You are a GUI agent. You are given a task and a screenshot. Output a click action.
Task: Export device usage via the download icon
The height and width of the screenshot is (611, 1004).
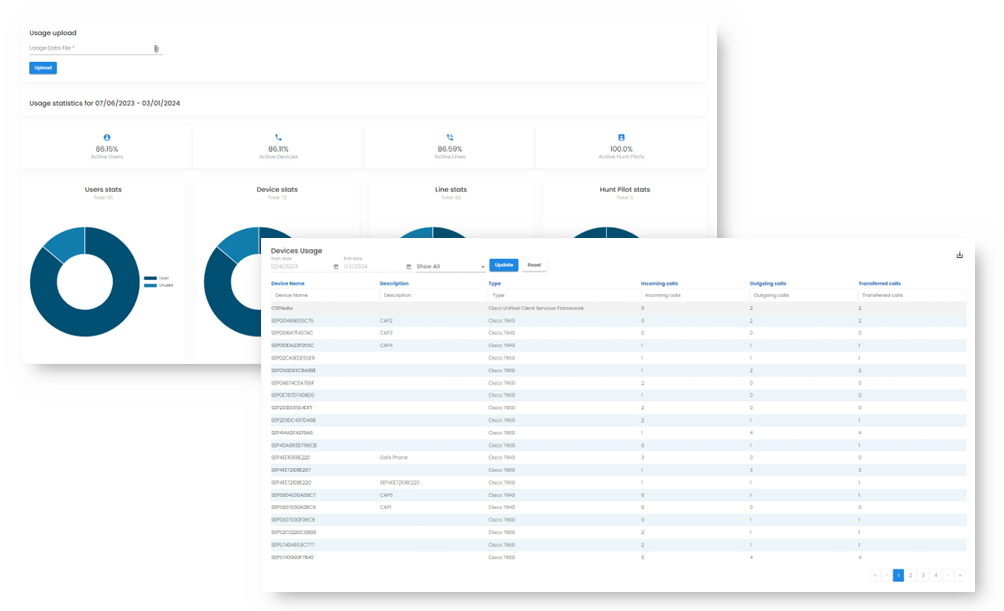pyautogui.click(x=960, y=255)
